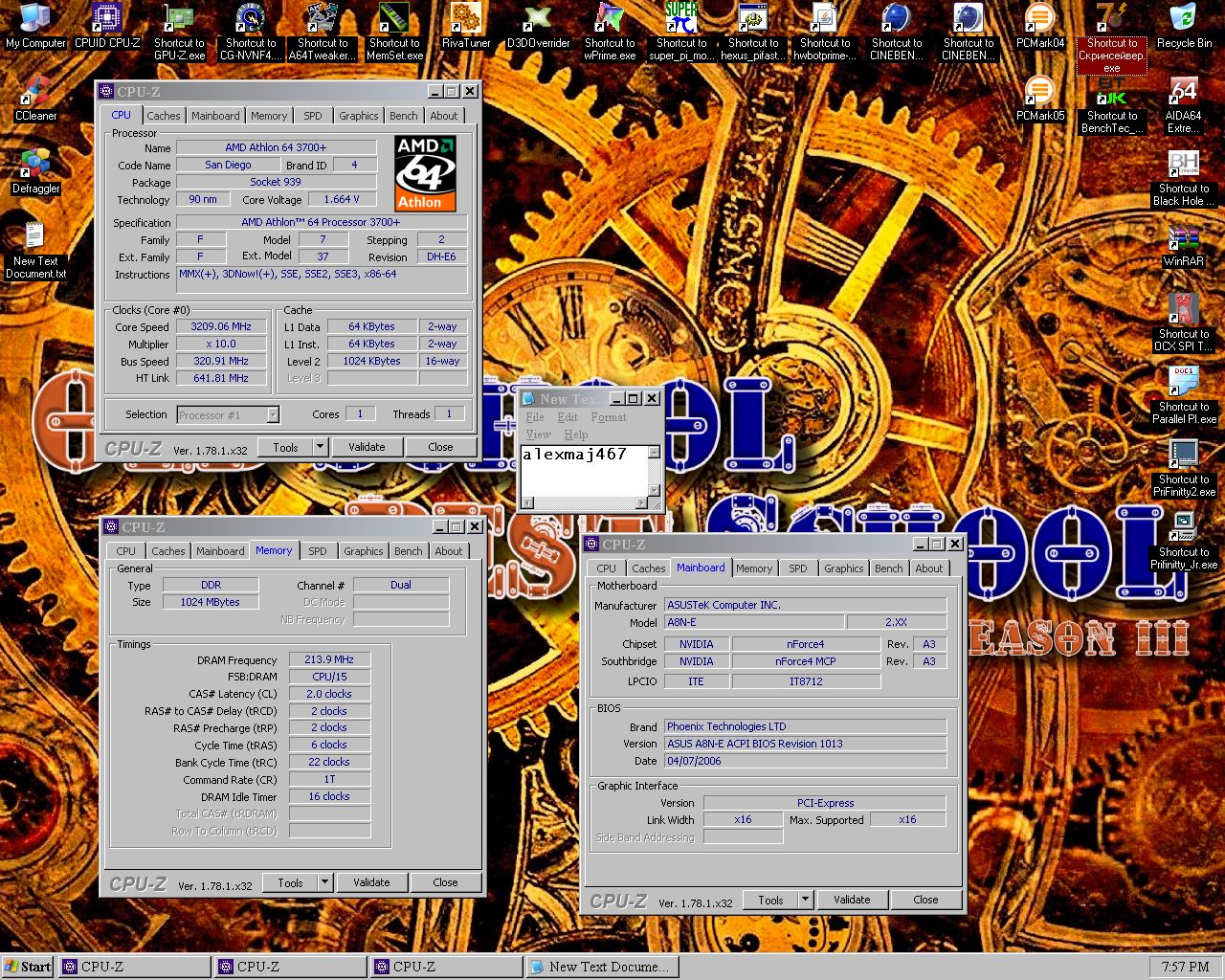Launch WinRAR desktop icon
Image resolution: width=1225 pixels, height=980 pixels.
click(1184, 244)
